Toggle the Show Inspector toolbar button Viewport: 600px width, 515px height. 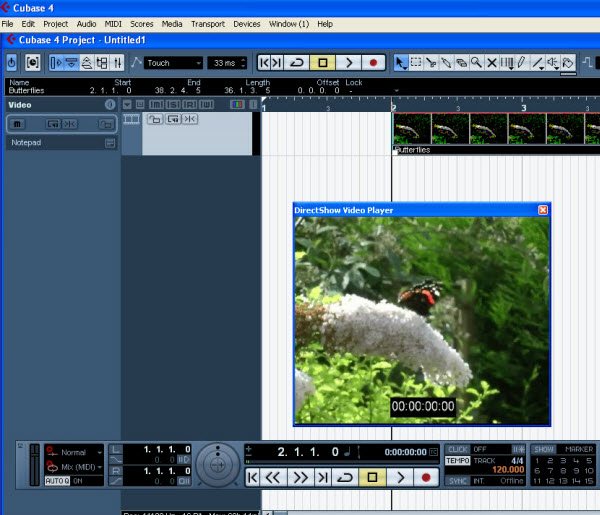pos(56,62)
